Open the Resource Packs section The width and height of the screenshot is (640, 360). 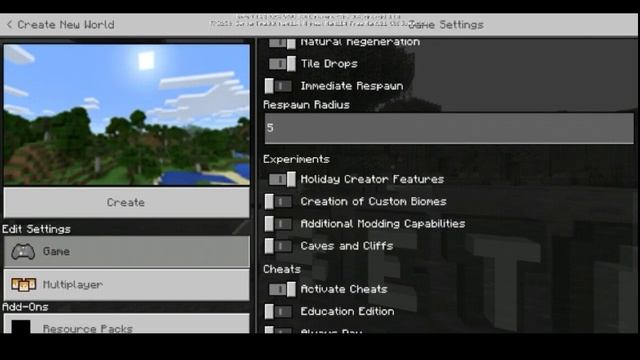point(127,324)
